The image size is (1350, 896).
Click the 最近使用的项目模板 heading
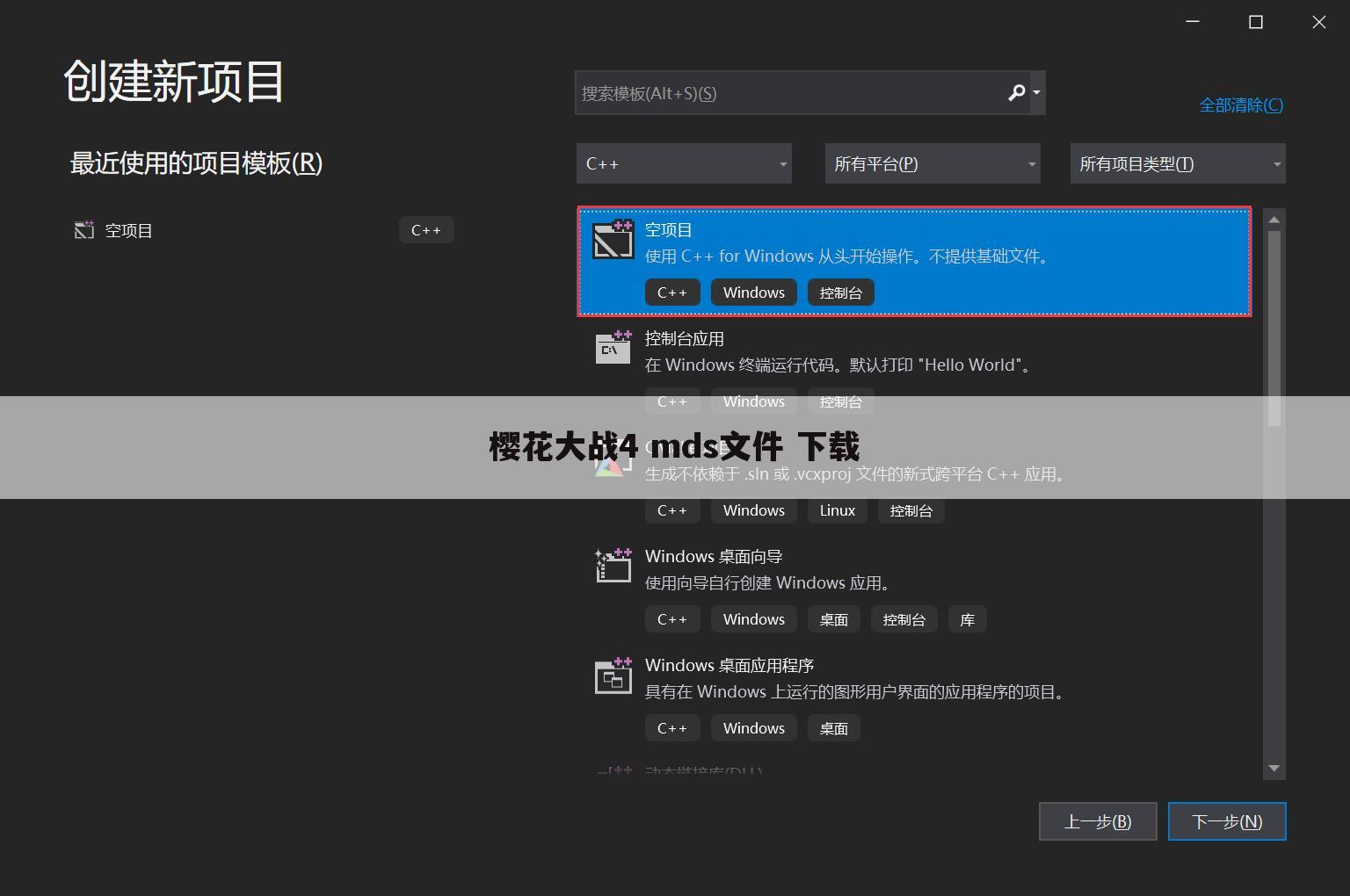pyautogui.click(x=196, y=163)
